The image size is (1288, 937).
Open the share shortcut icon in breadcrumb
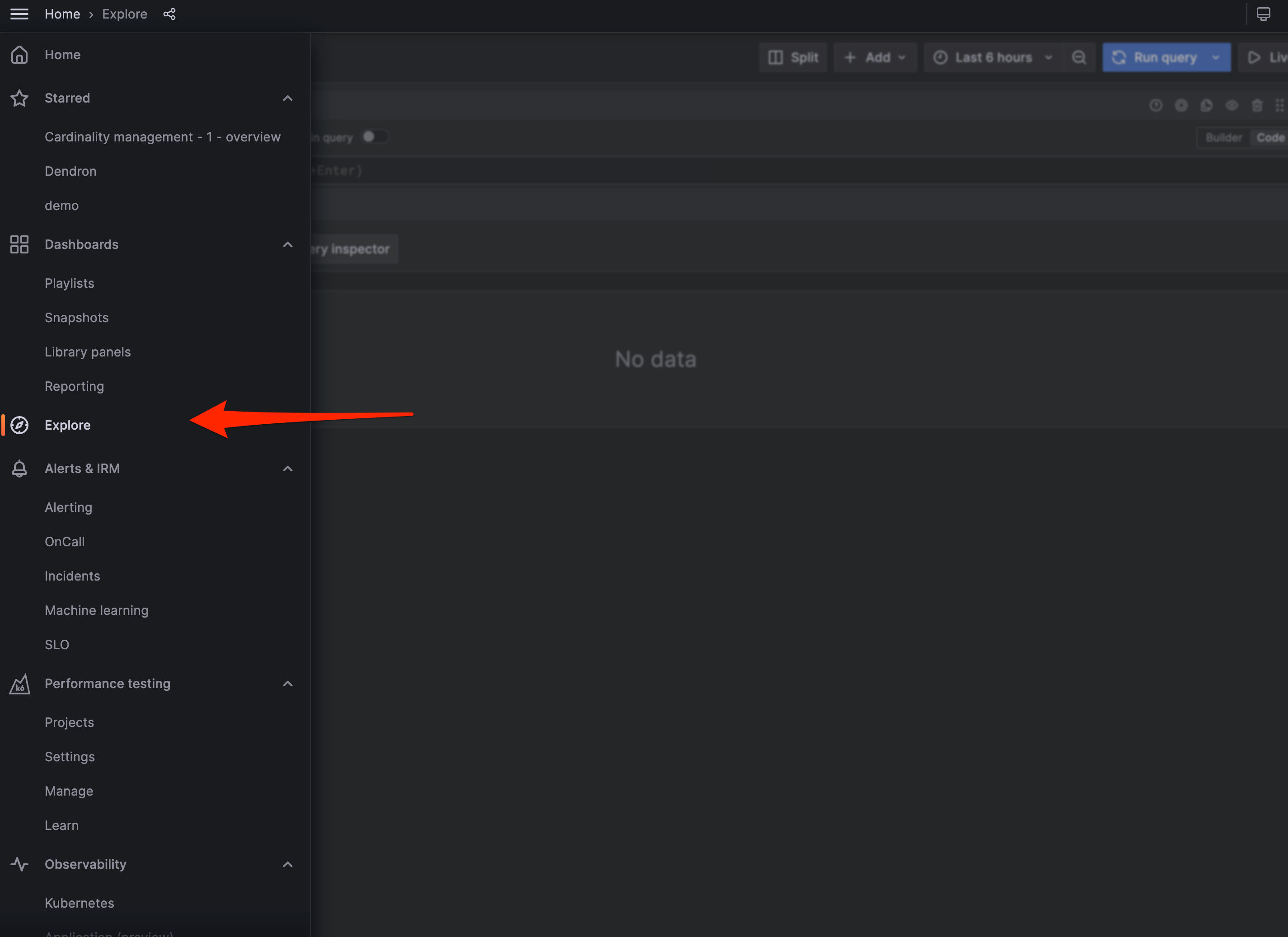click(169, 14)
